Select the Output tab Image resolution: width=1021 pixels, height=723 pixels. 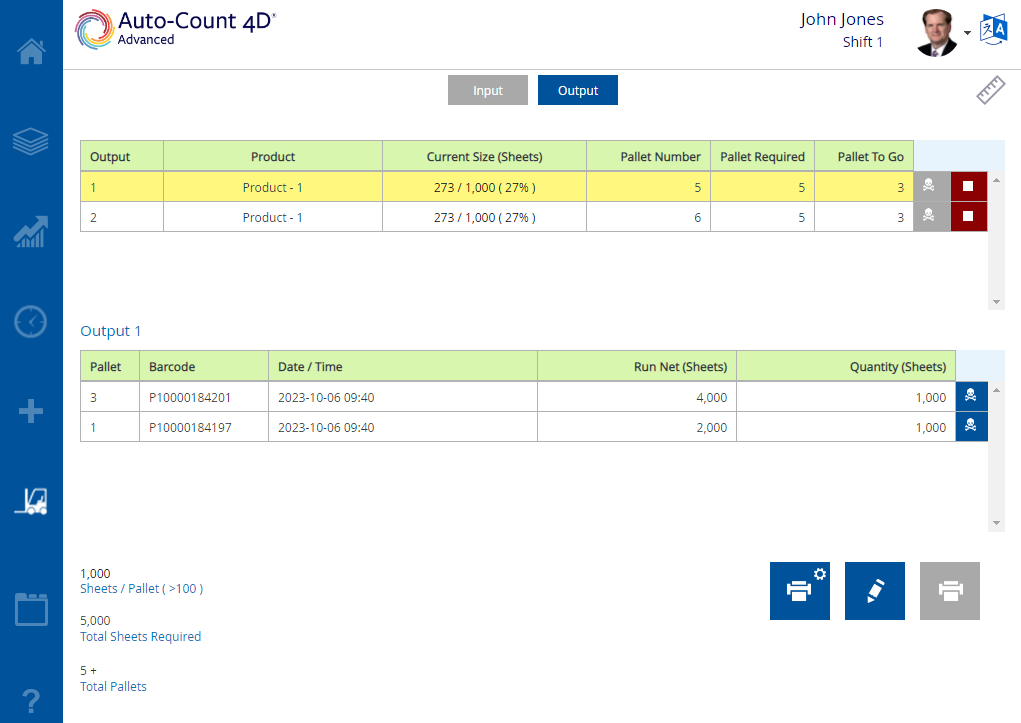(x=577, y=89)
